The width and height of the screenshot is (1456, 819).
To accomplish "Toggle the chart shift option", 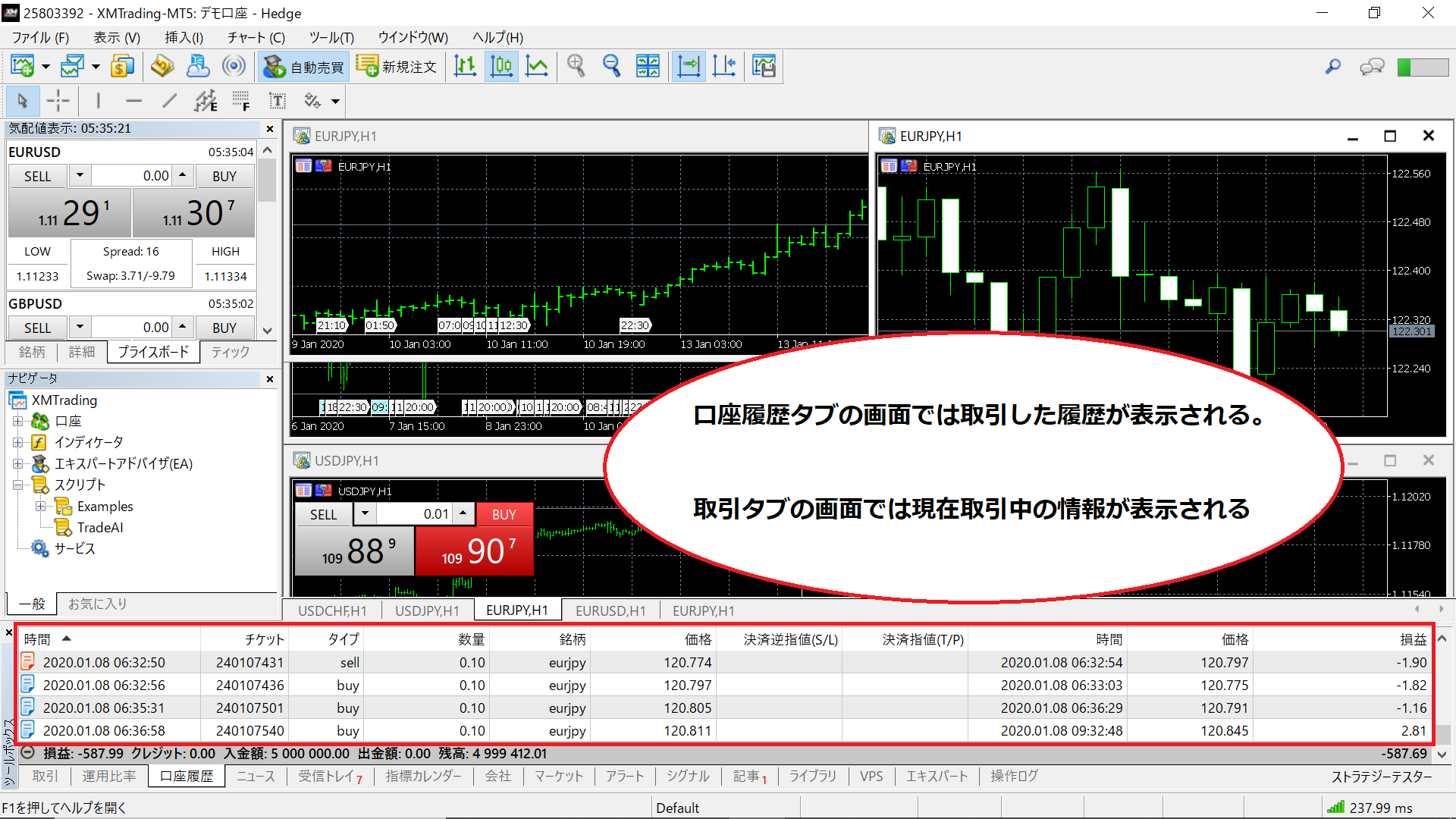I will [x=724, y=66].
